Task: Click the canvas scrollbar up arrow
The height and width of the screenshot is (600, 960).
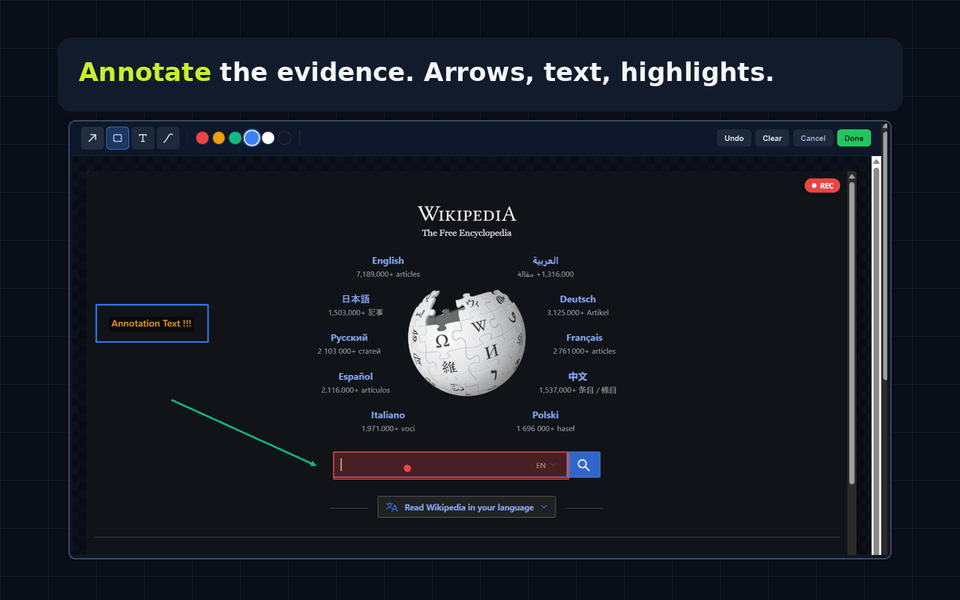Action: tap(876, 162)
